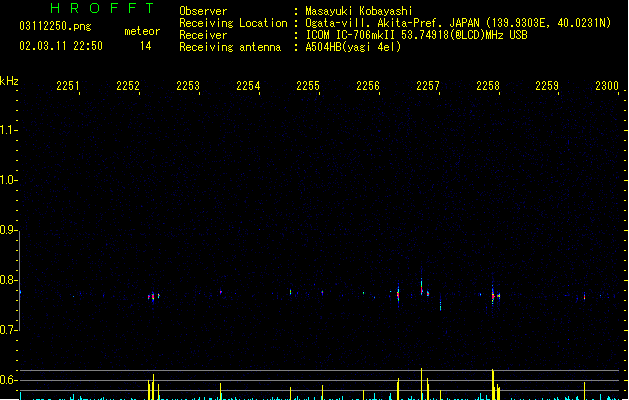Viewport: 629px width, 400px height.
Task: Select the file name 03112250.png
Action: point(55,26)
